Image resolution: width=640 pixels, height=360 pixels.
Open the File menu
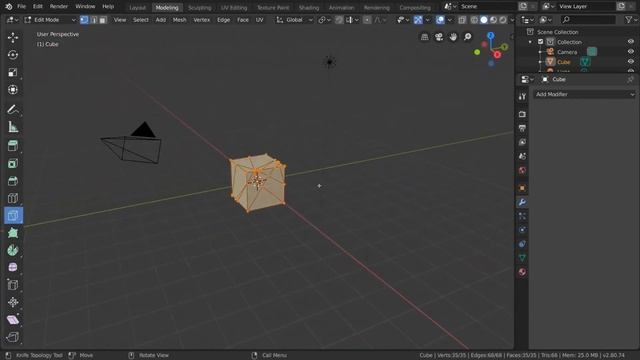click(21, 7)
